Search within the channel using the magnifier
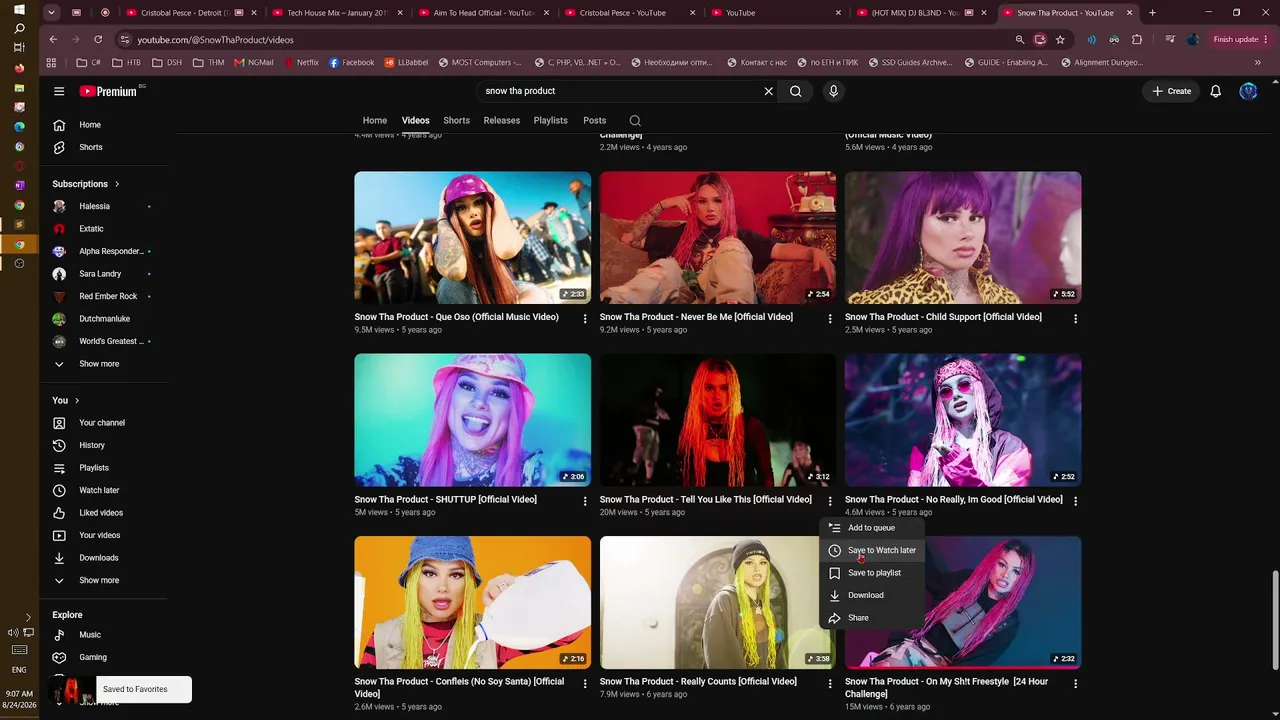Viewport: 1280px width, 720px height. [635, 121]
